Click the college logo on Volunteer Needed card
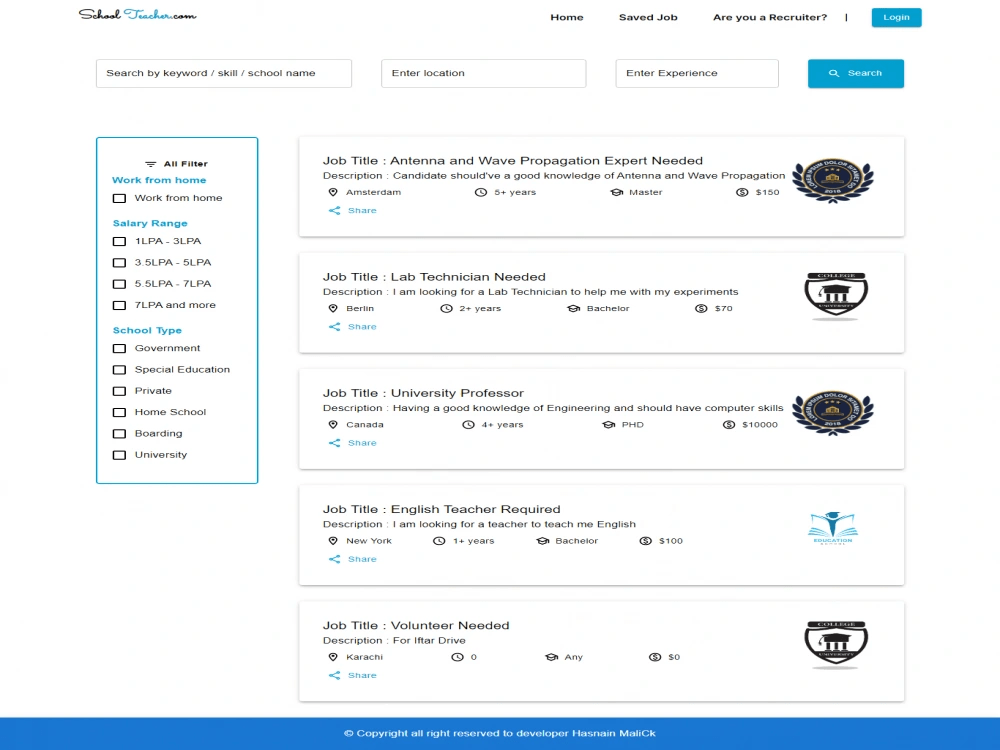1000x750 pixels. pyautogui.click(x=835, y=644)
